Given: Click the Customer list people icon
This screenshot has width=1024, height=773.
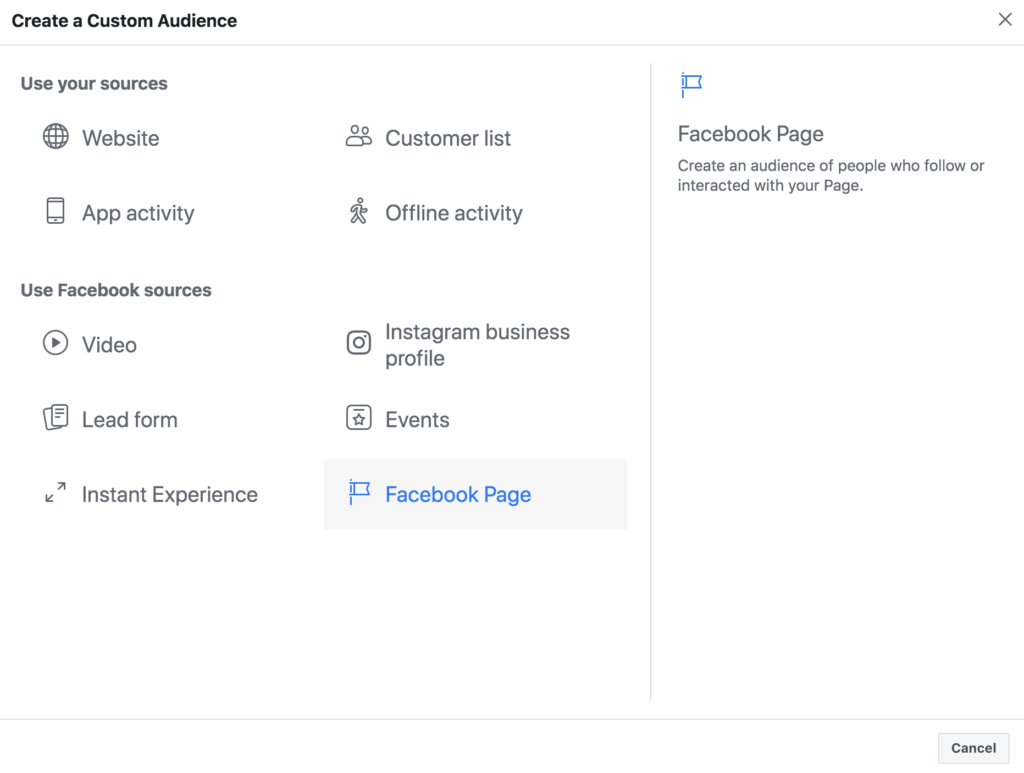Looking at the screenshot, I should [x=359, y=136].
